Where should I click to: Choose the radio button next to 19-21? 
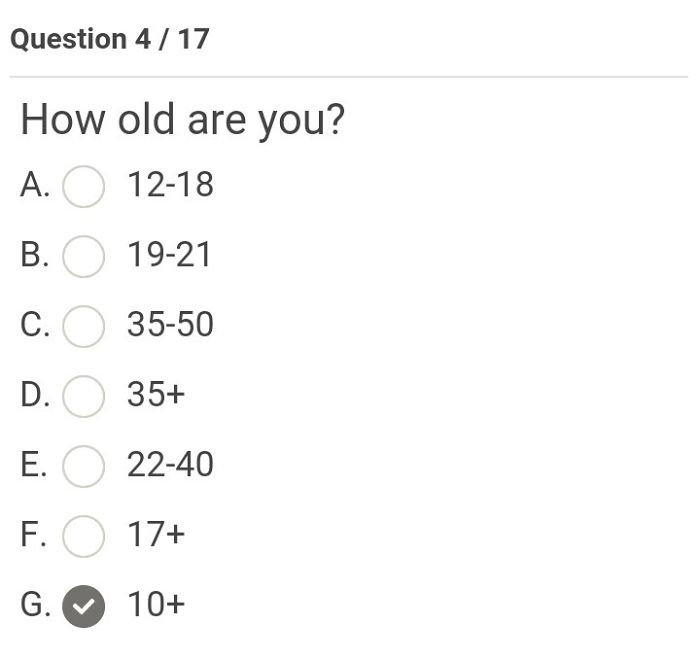click(84, 256)
